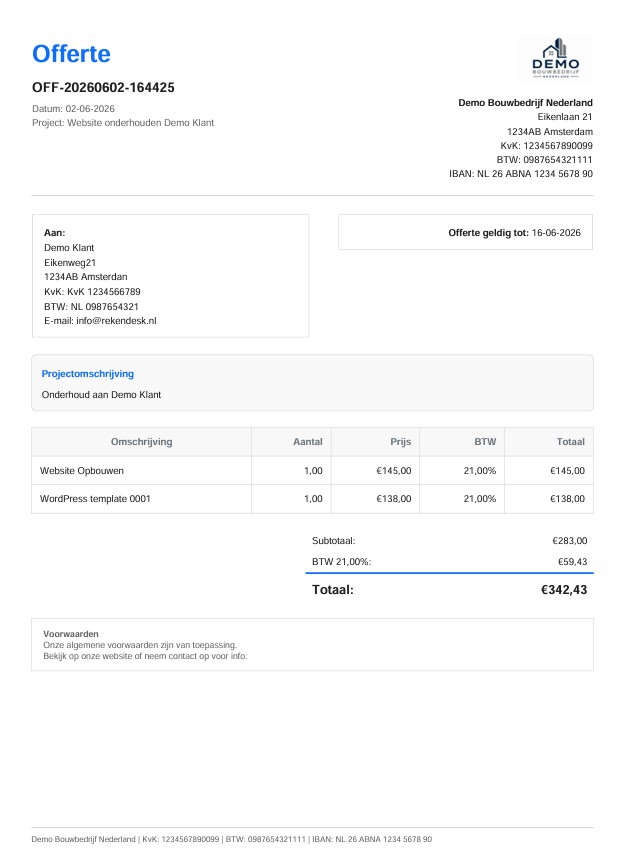This screenshot has width=621, height=860.
Task: Select quote number OFF-20260602-164425
Action: pyautogui.click(x=103, y=87)
